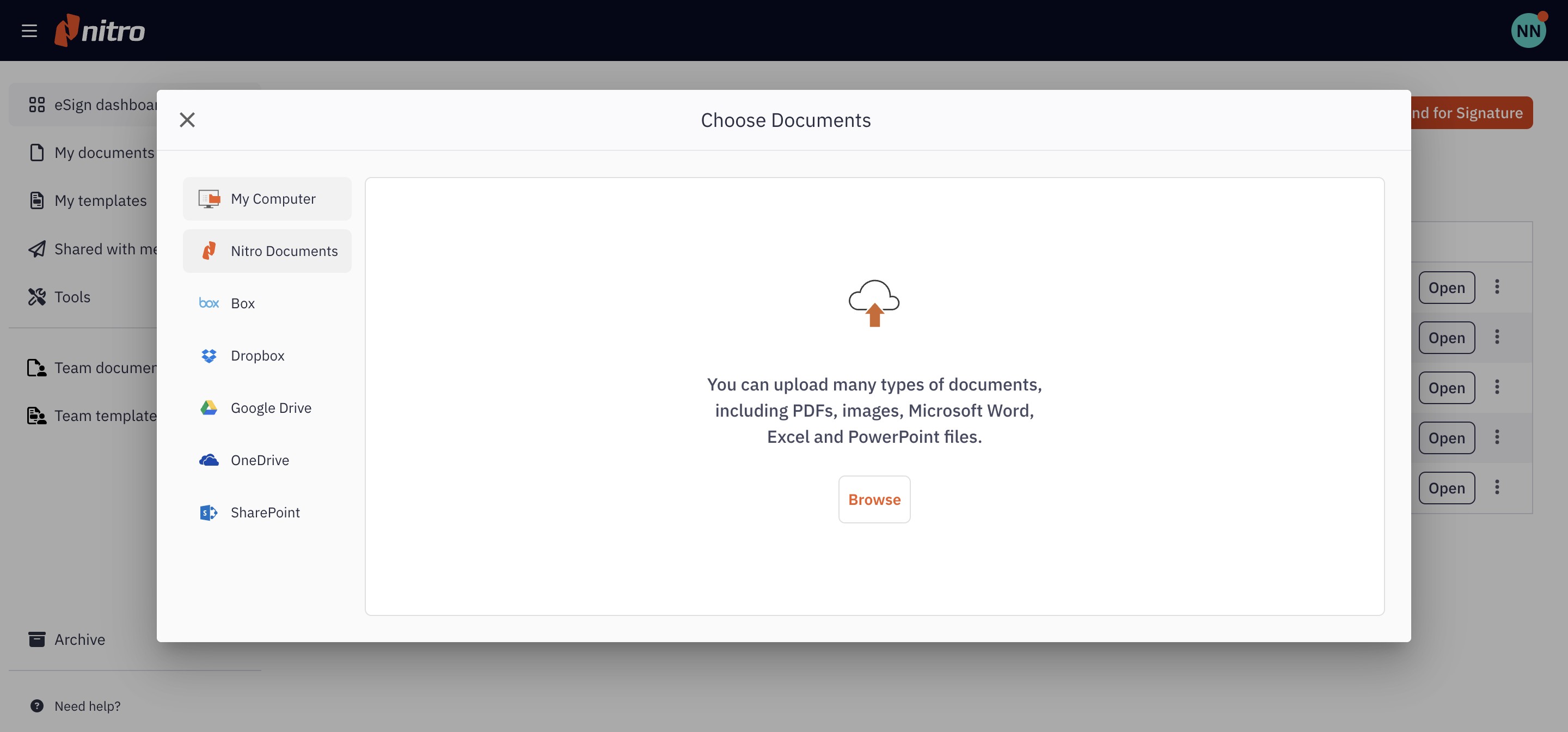This screenshot has height=732, width=1568.
Task: Close the Choose Documents dialog
Action: click(187, 120)
